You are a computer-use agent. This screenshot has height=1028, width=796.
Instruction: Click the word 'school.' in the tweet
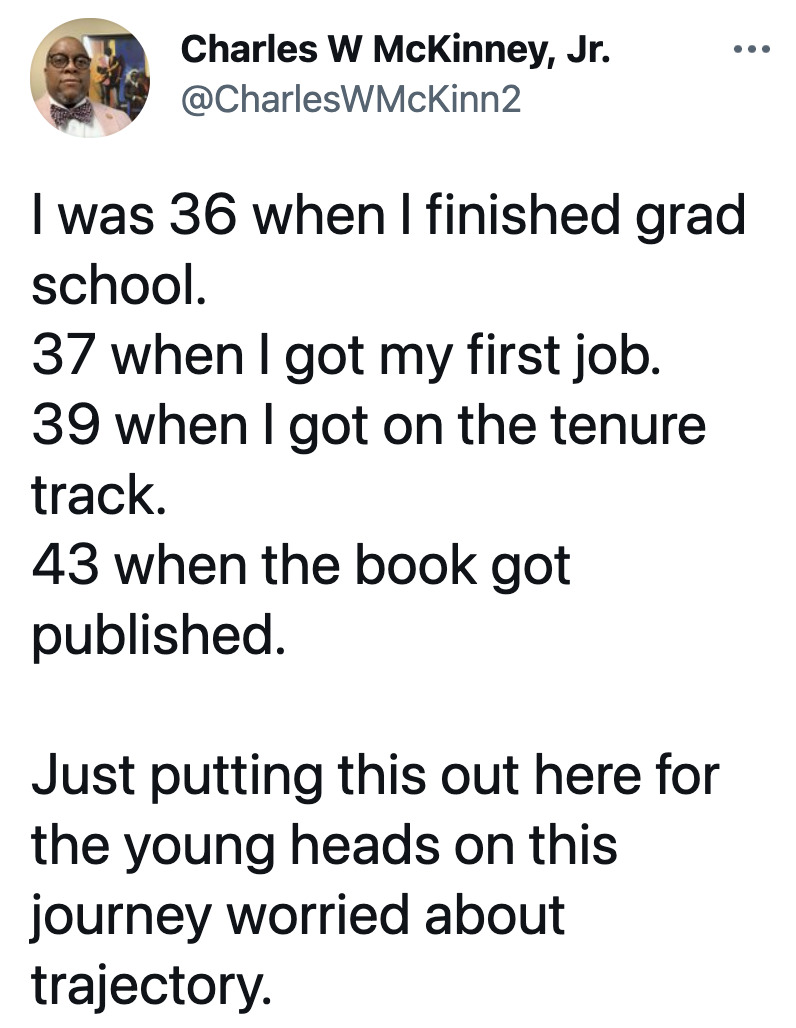pos(119,285)
